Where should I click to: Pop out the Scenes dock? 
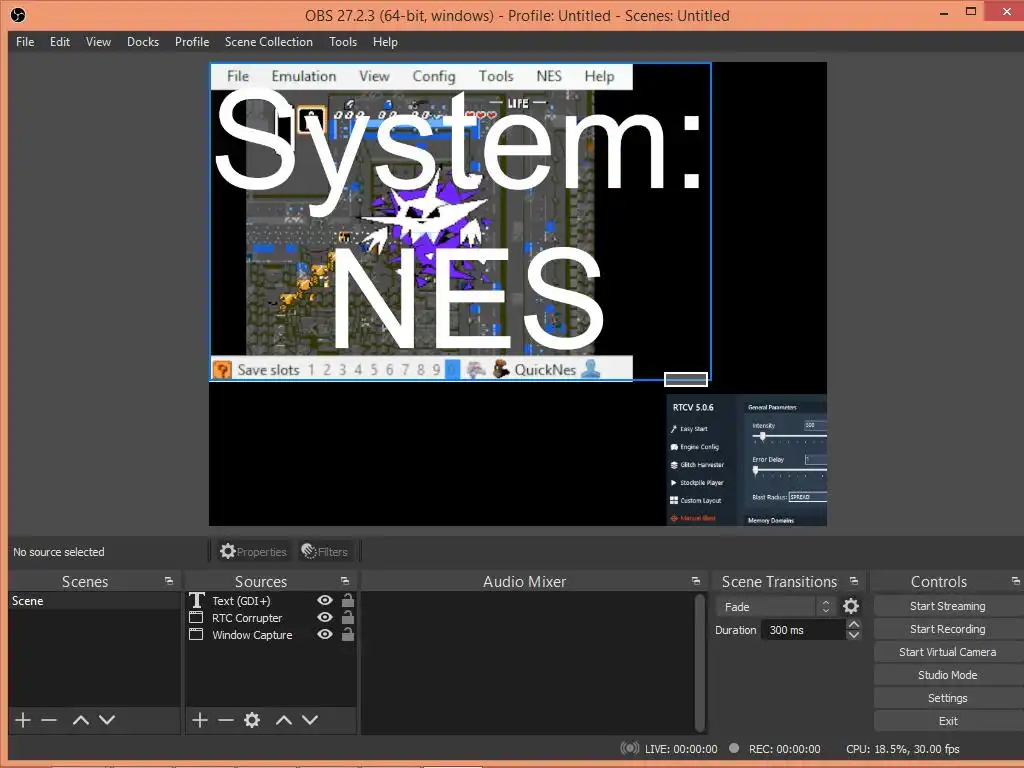point(168,581)
